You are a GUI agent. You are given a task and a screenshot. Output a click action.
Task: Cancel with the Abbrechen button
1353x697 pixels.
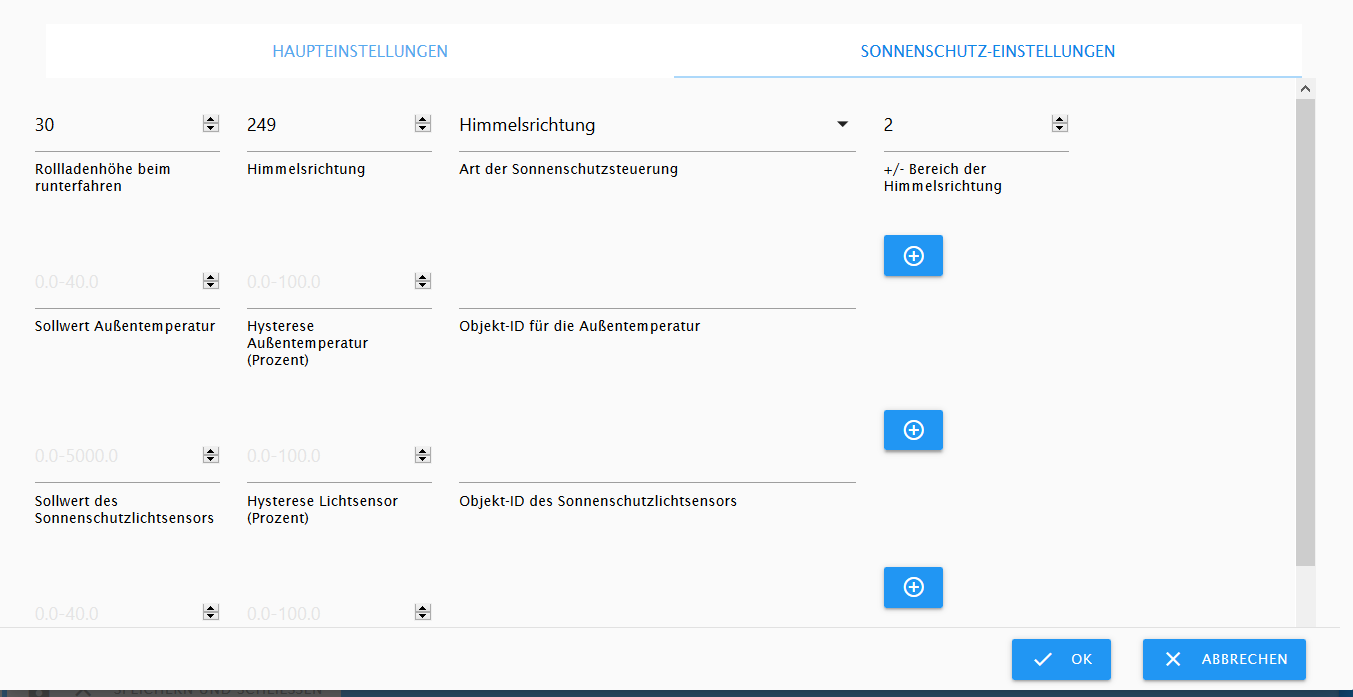coord(1224,659)
